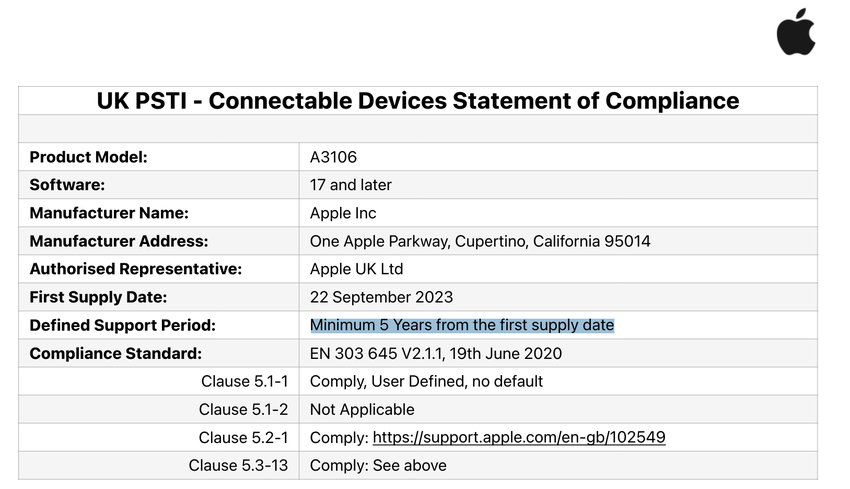The image size is (850, 489).
Task: Click the Clause 5.1-2 label
Action: click(x=243, y=409)
